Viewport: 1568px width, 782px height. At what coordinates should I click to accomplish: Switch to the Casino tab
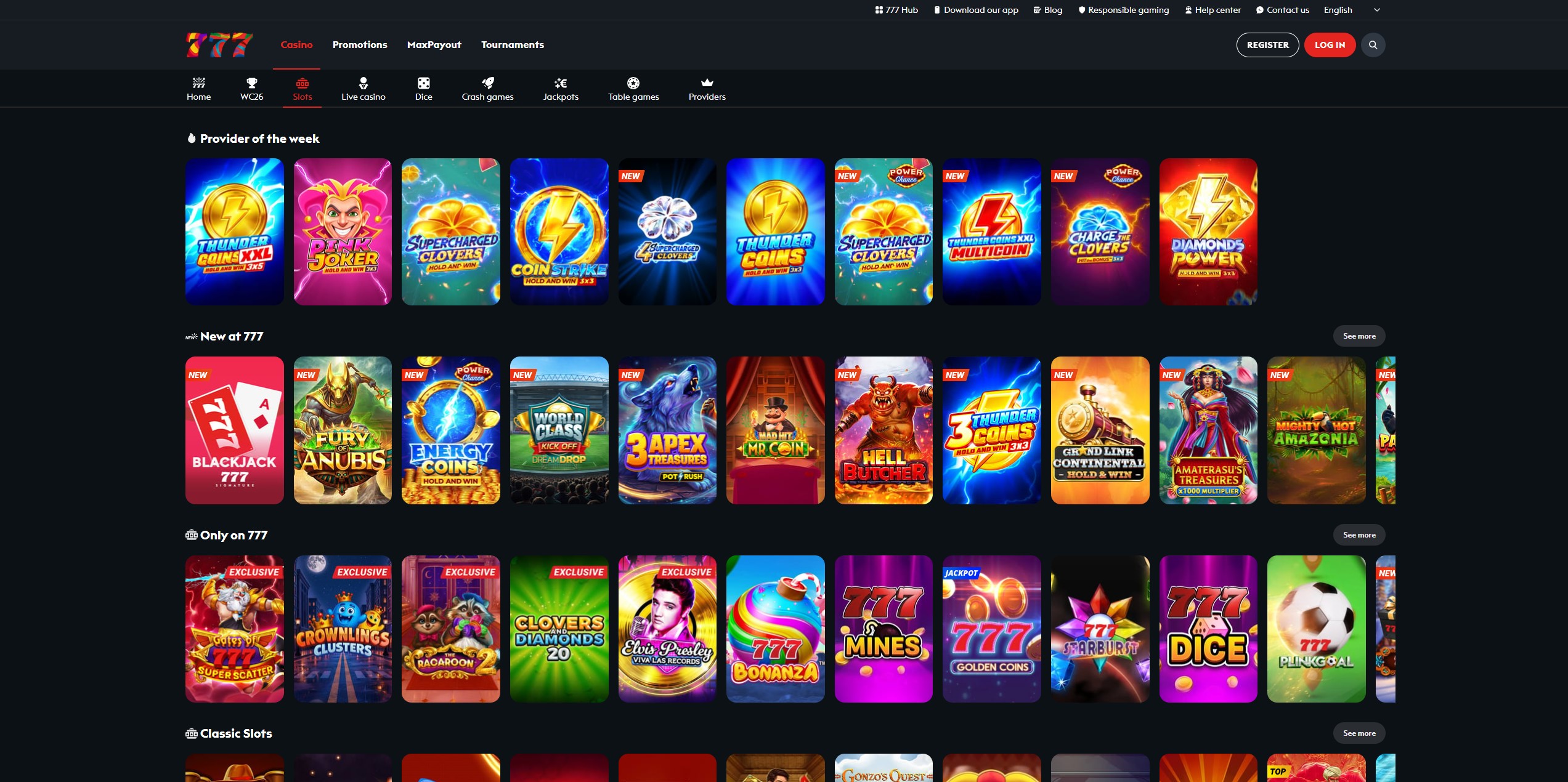click(296, 45)
